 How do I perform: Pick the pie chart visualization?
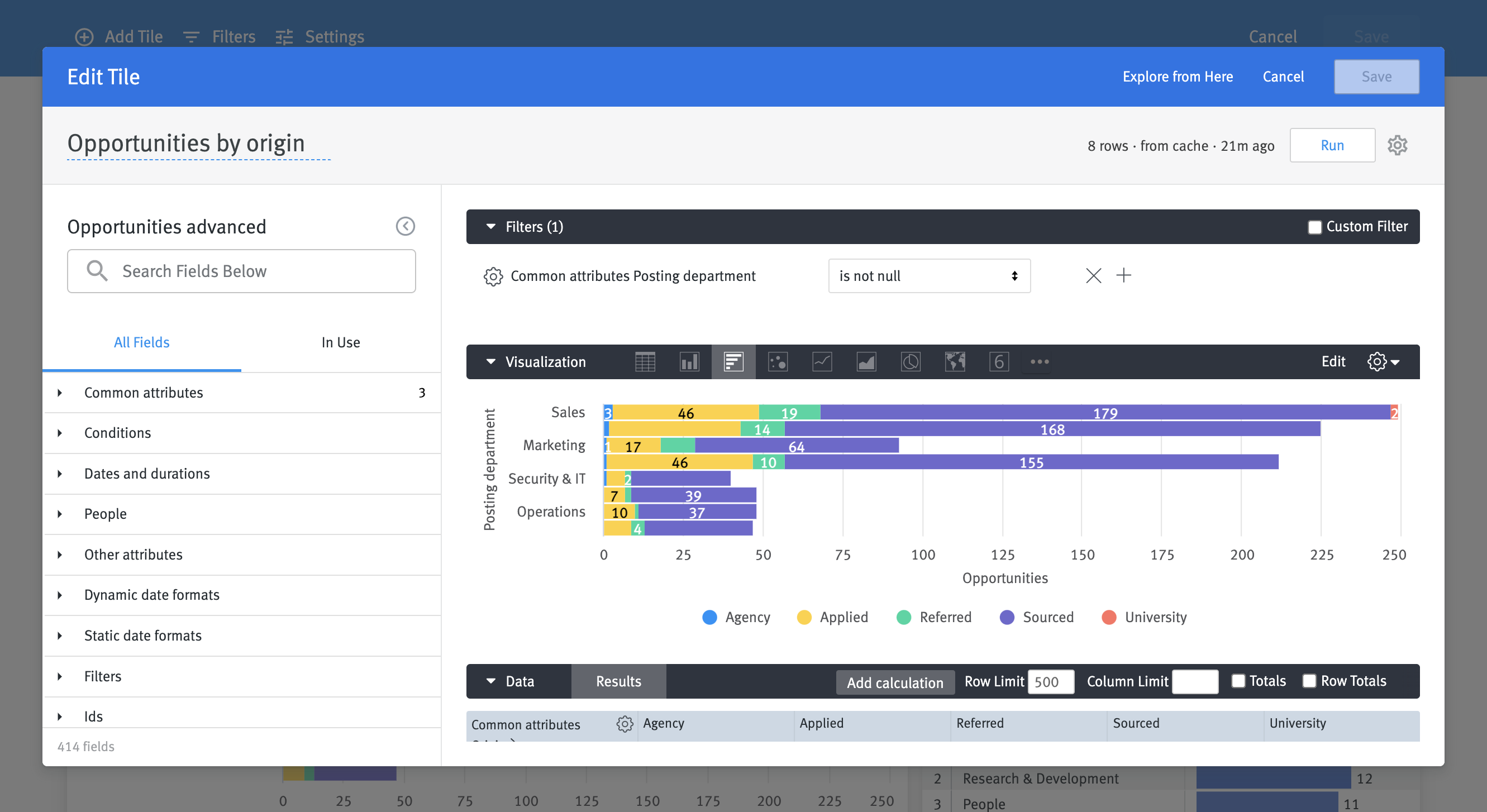tap(911, 362)
